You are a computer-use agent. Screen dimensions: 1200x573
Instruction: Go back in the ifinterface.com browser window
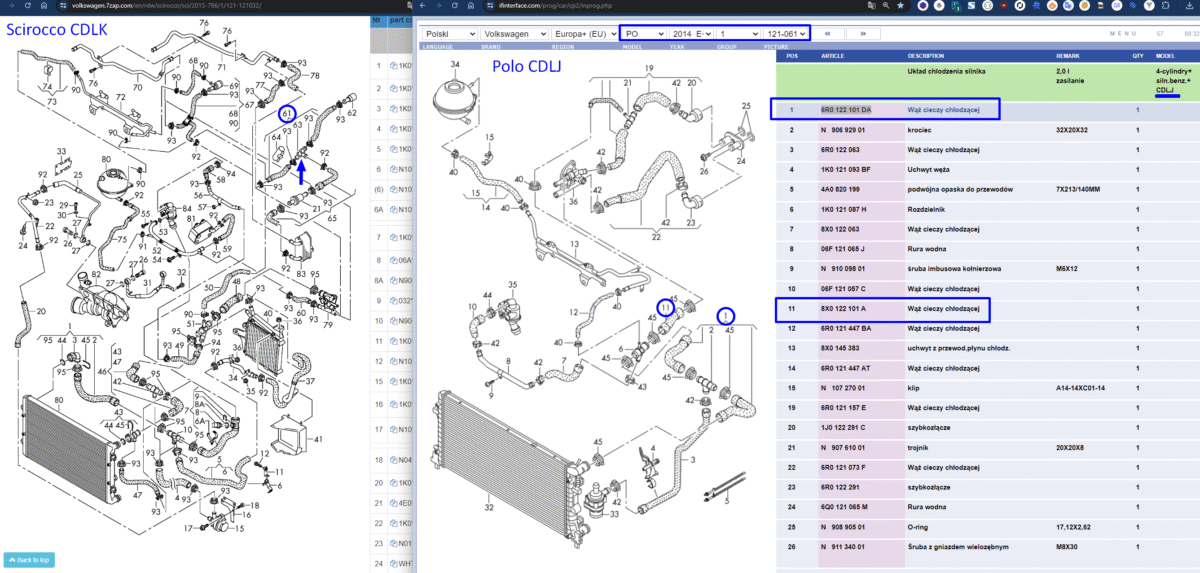tap(424, 6)
